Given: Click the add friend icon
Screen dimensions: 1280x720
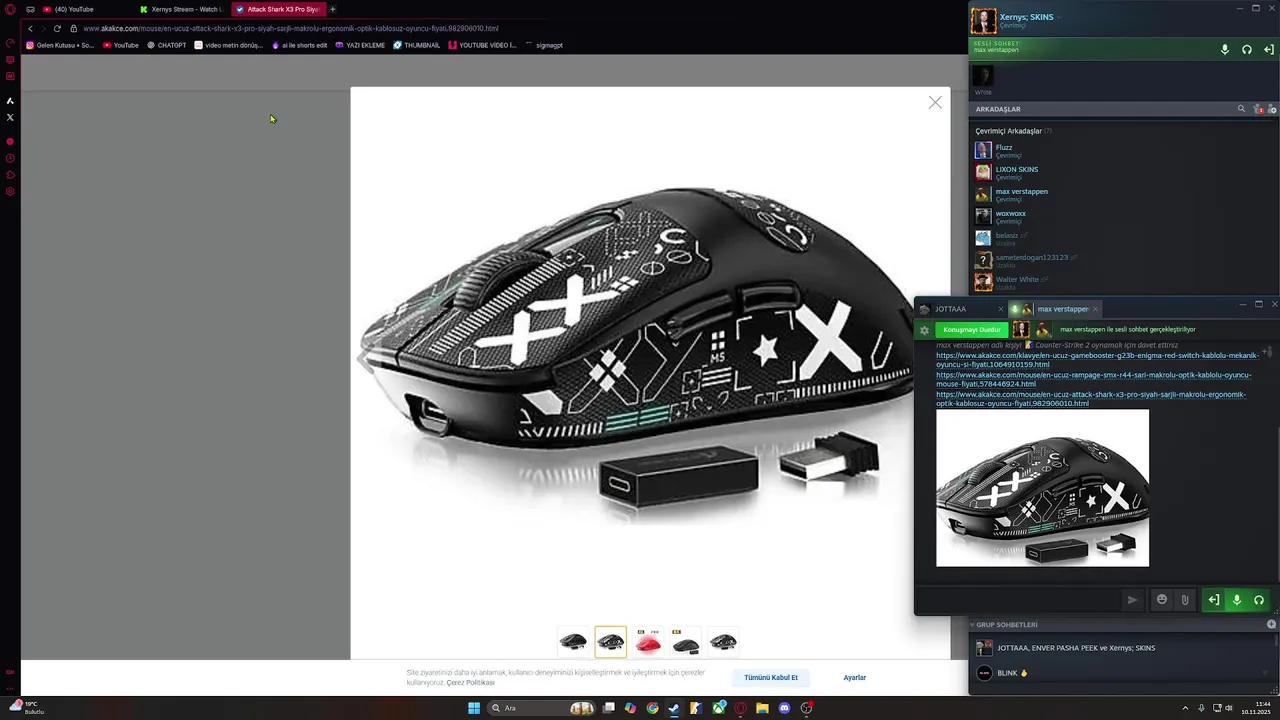Looking at the screenshot, I should point(1273,109).
